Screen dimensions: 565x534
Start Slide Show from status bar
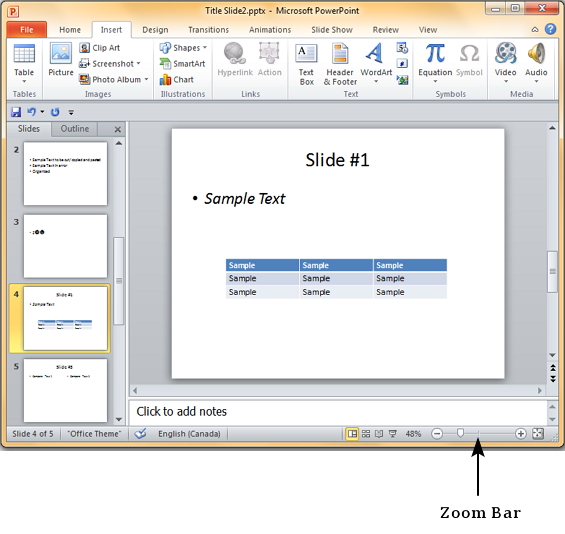click(392, 433)
